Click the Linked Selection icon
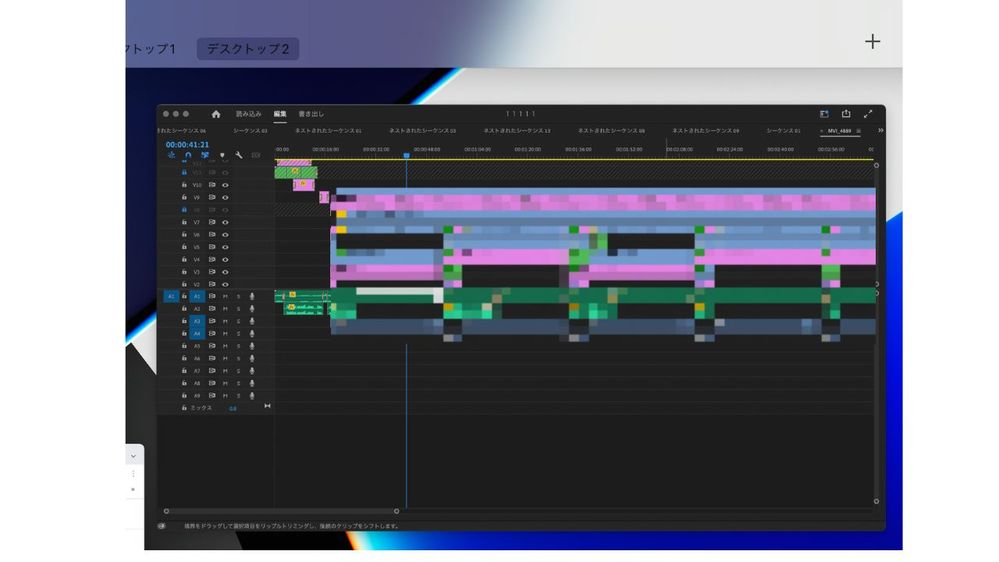This screenshot has height=562, width=999. [205, 155]
